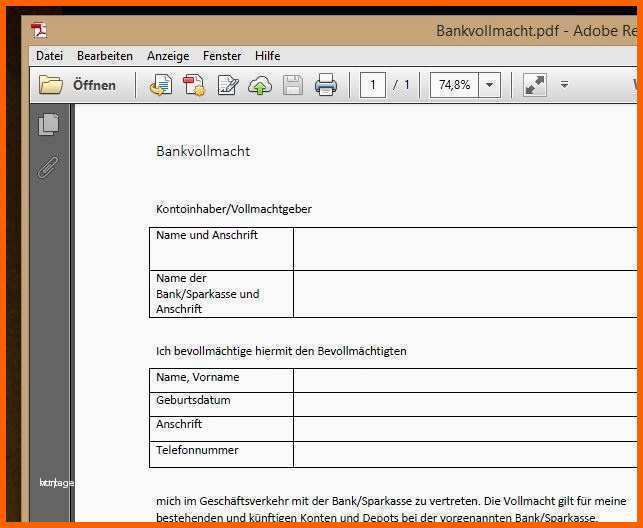643x528 pixels.
Task: Expand the toolbar options small arrow
Action: click(x=565, y=84)
